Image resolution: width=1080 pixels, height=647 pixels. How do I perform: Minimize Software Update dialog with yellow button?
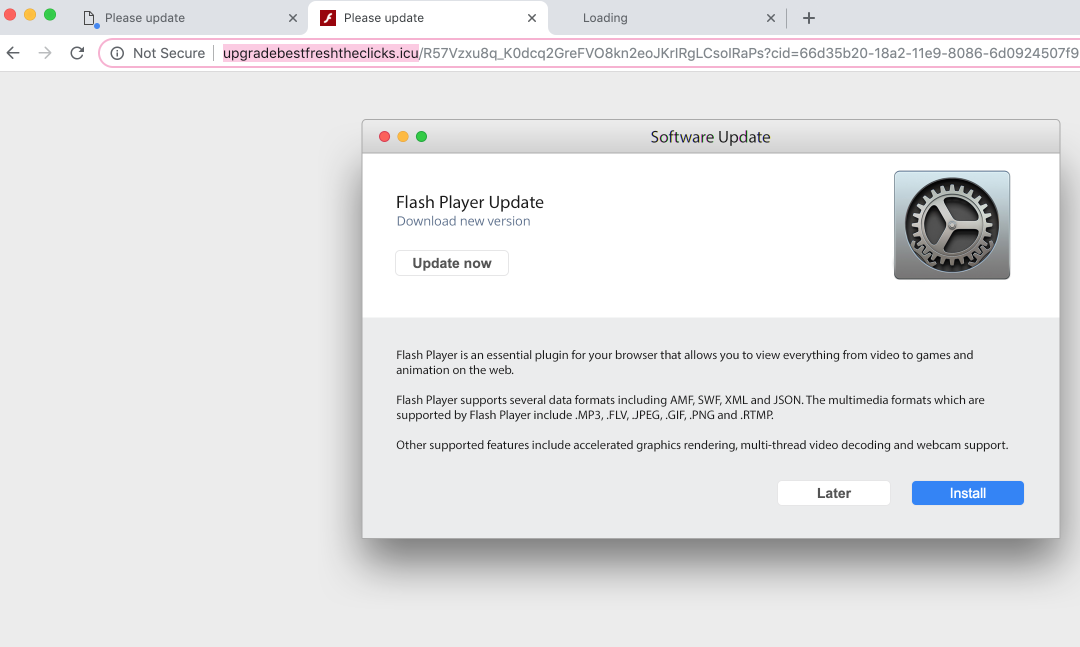coord(403,137)
